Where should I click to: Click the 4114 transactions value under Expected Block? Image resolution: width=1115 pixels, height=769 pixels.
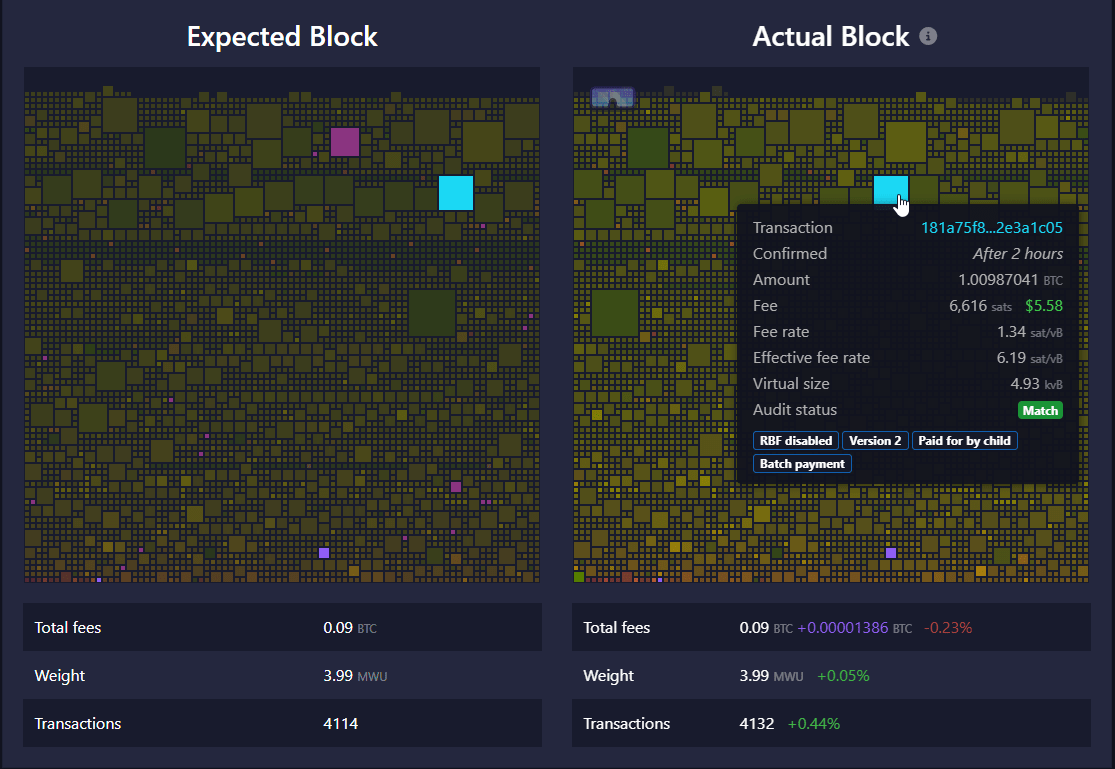click(x=341, y=724)
